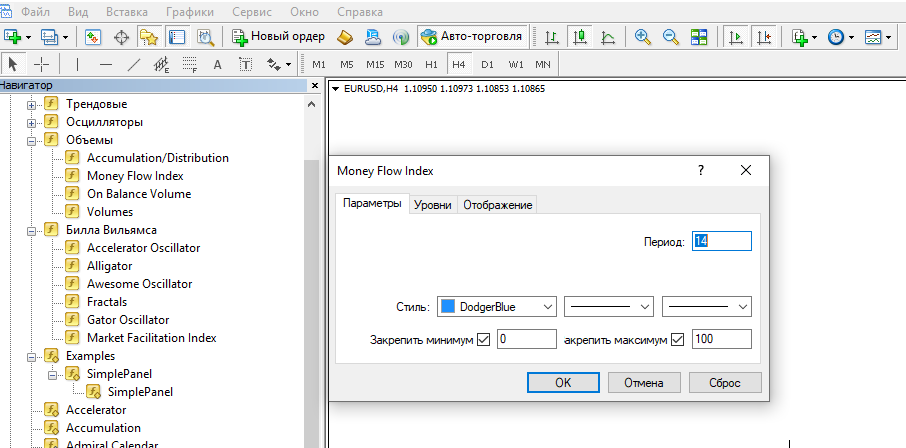Toggle the Terminal panel icon
Image resolution: width=906 pixels, height=448 pixels.
click(x=177, y=37)
